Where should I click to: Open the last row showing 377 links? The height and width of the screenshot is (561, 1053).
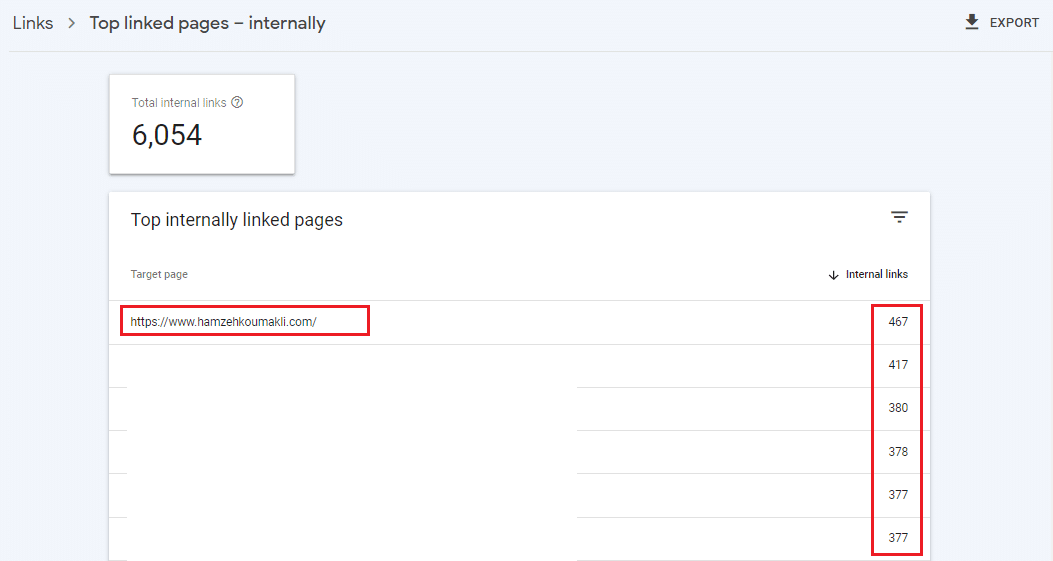pos(898,538)
